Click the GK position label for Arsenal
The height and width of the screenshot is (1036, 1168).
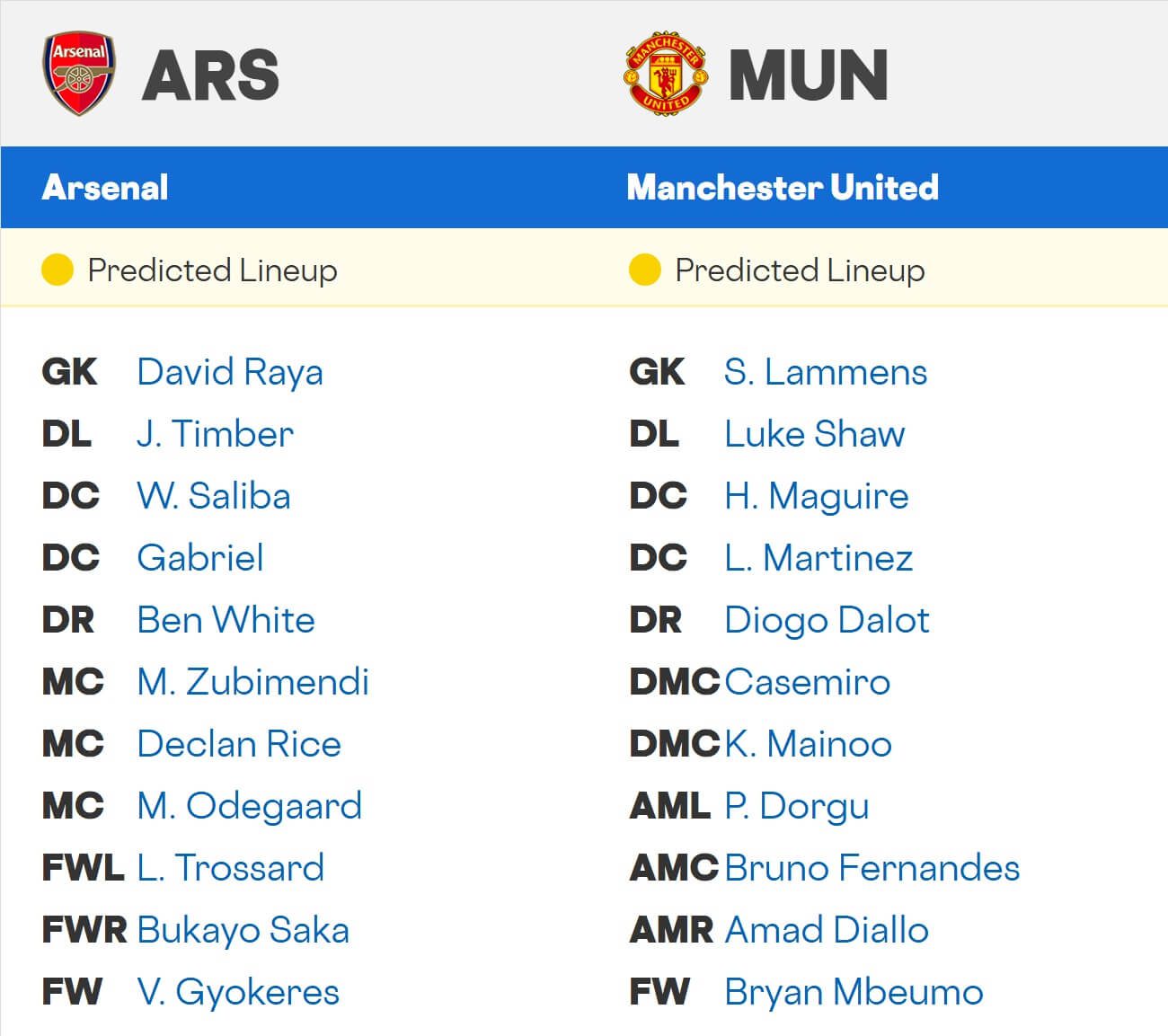[x=68, y=372]
